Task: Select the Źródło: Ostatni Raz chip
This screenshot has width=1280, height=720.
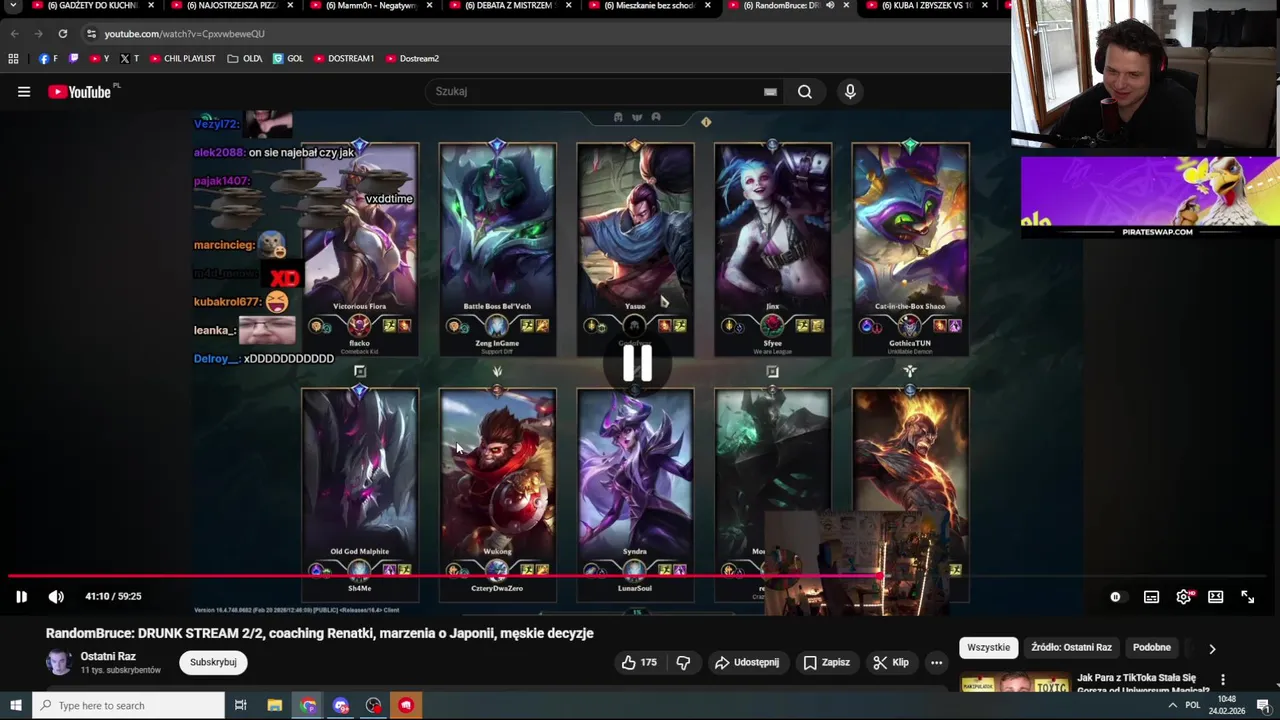Action: 1071,648
